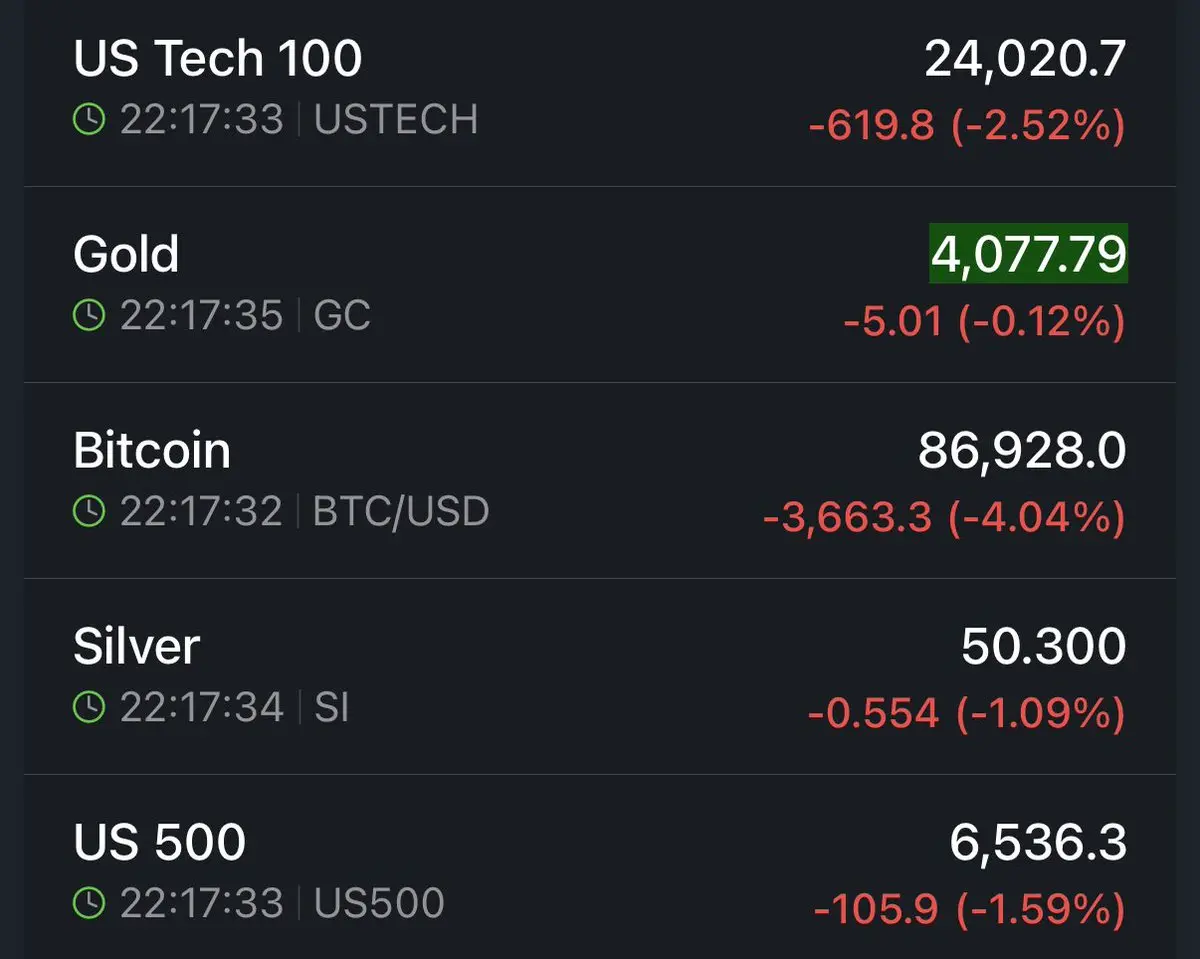
Task: Tap the US 500 price 6,536.3
Action: click(1037, 842)
